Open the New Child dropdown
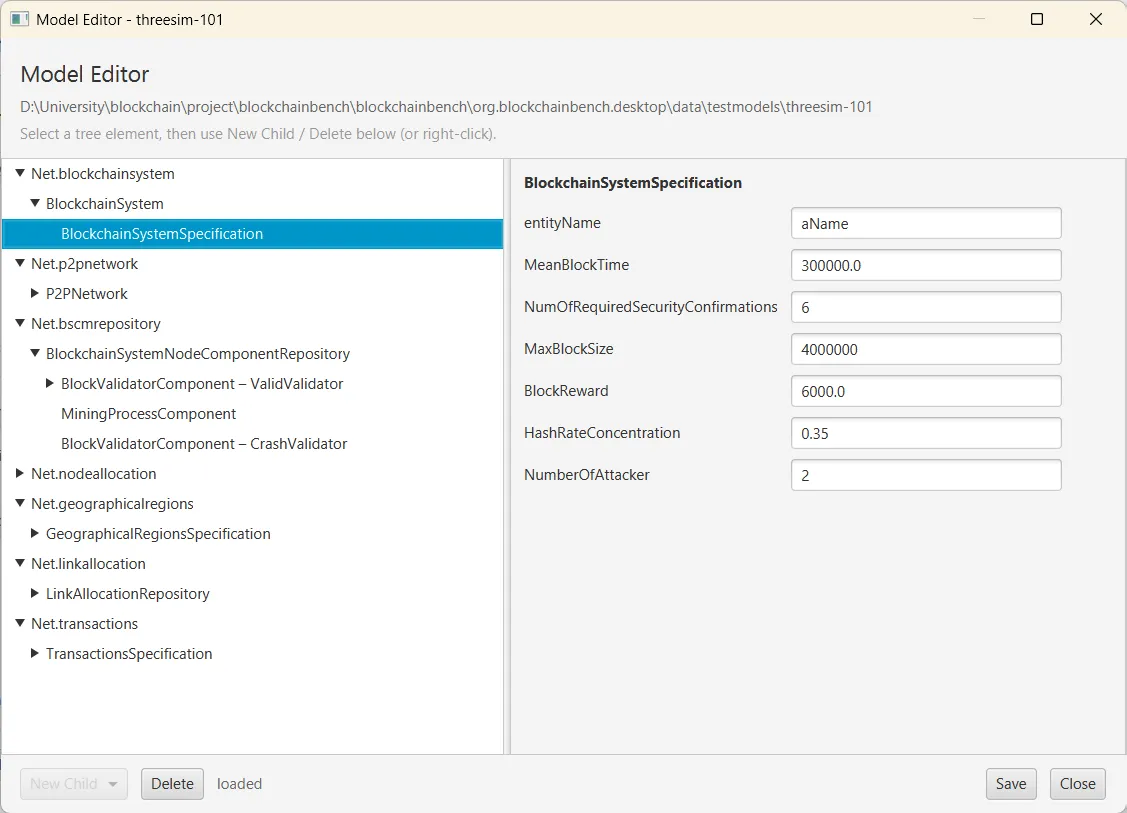Screen dimensions: 1127x813 pos(74,784)
